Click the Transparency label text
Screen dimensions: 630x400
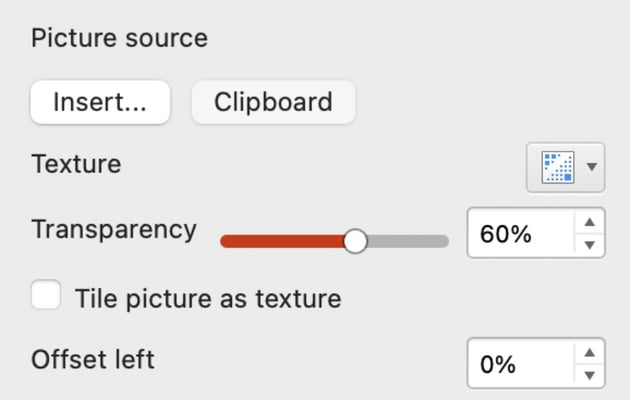(114, 229)
